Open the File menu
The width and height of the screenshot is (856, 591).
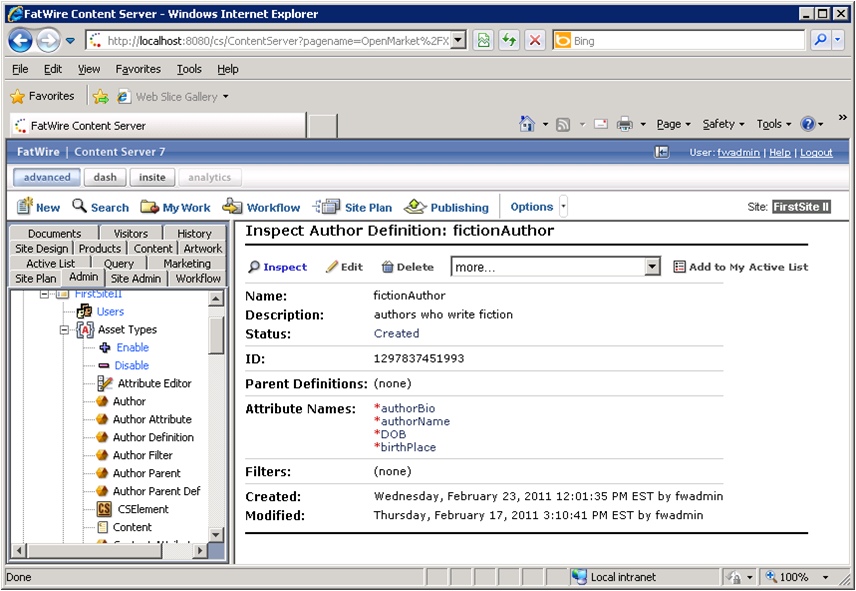20,69
